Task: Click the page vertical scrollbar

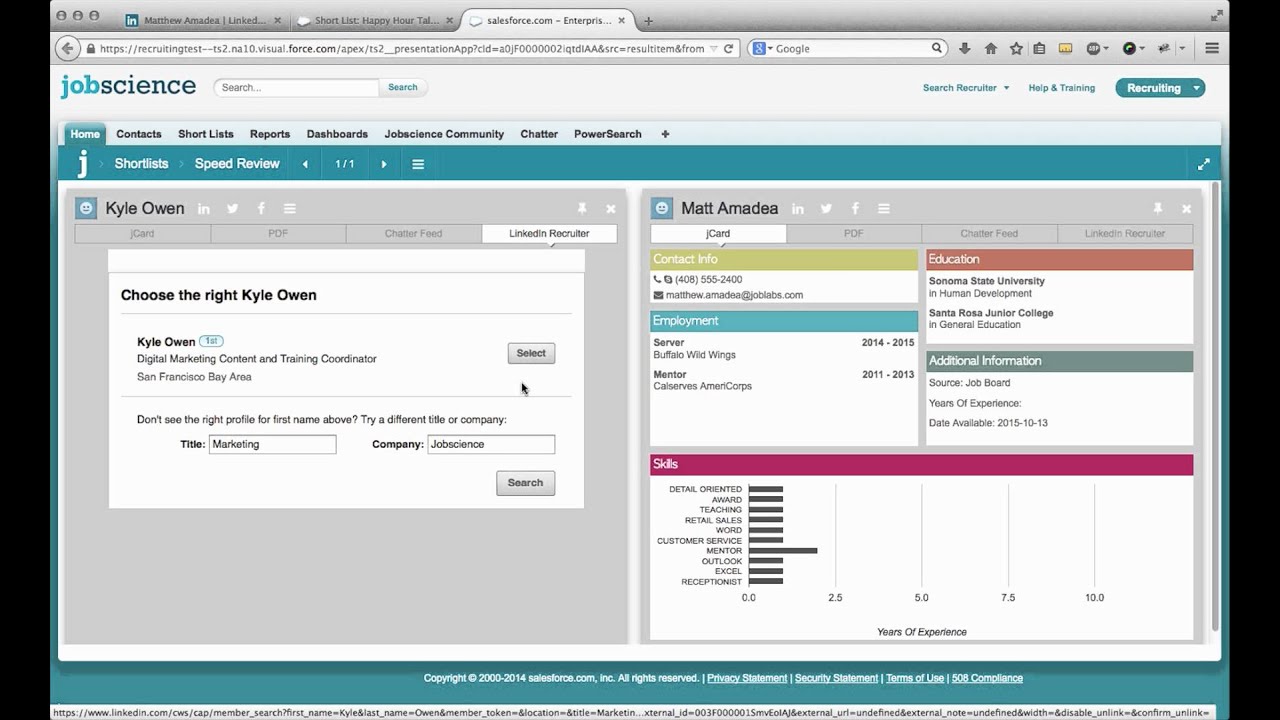Action: (x=1216, y=405)
